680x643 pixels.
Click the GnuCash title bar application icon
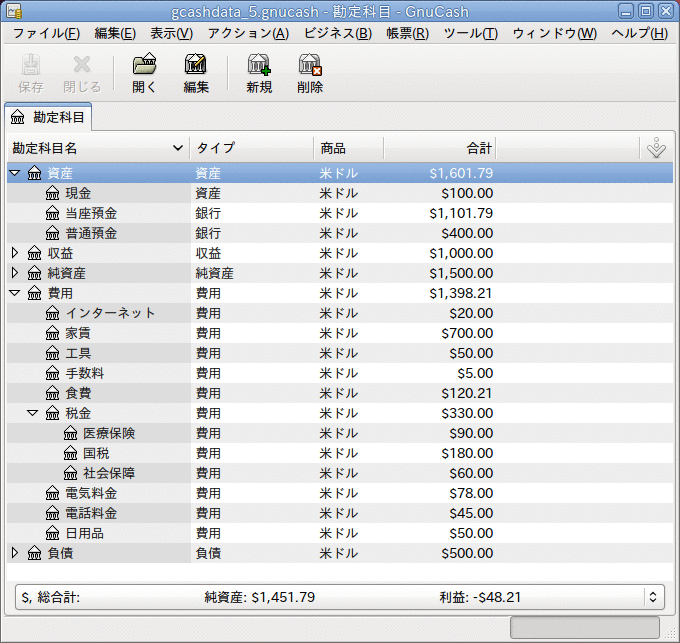[x=14, y=11]
